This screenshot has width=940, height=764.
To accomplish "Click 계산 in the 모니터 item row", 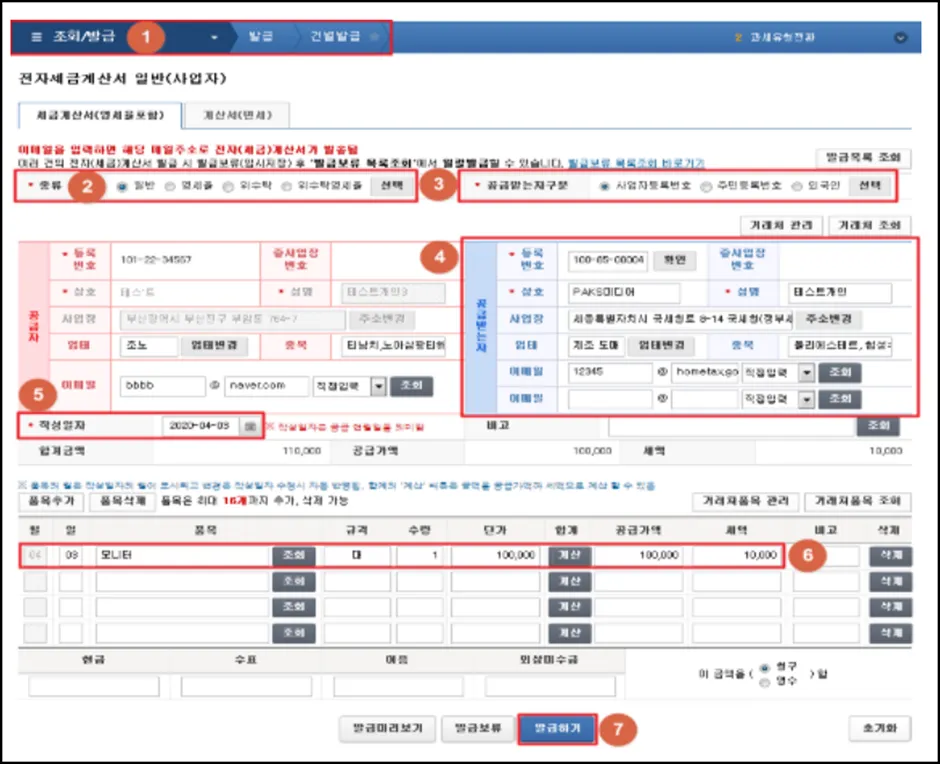I will (x=570, y=556).
